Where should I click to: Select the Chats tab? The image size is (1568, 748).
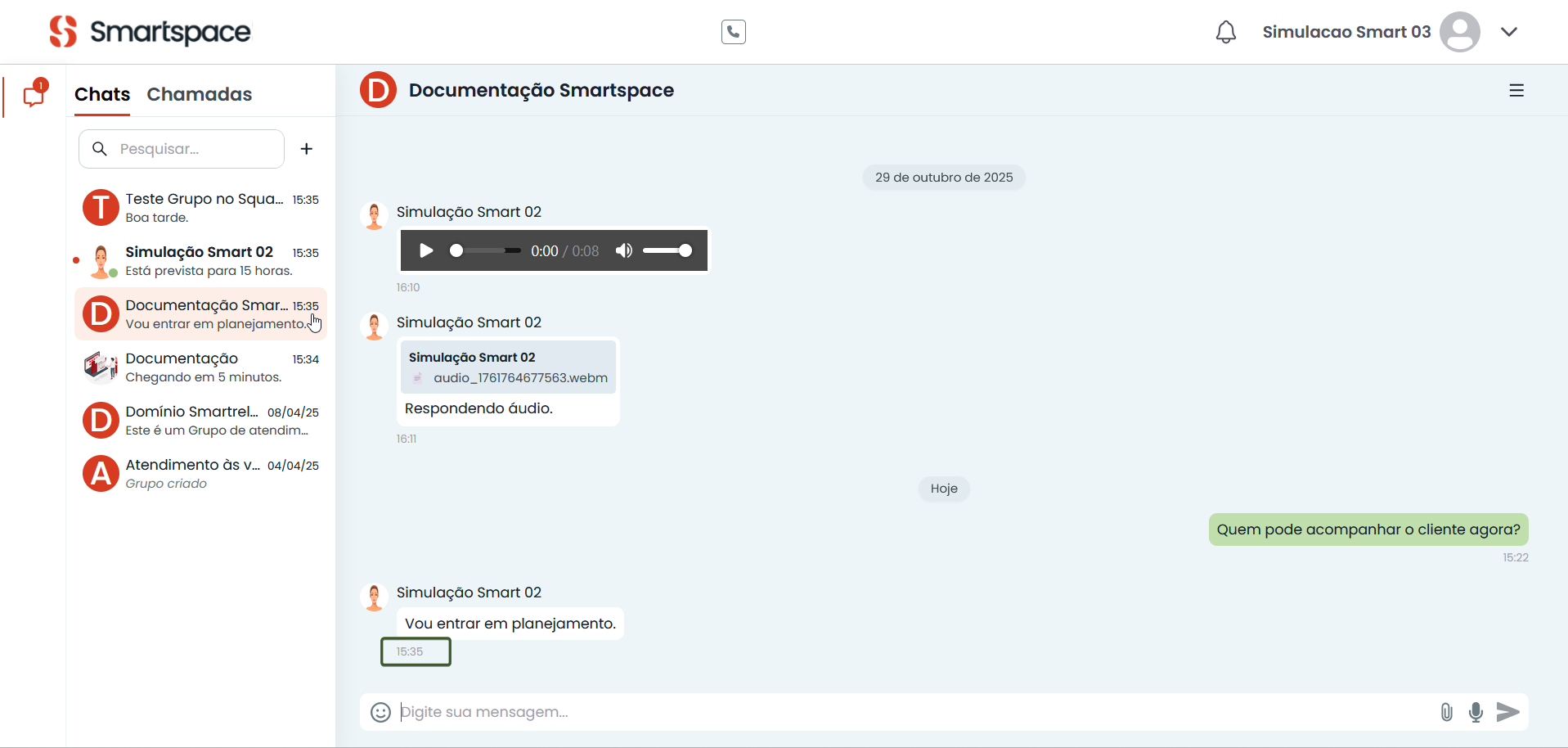tap(102, 94)
